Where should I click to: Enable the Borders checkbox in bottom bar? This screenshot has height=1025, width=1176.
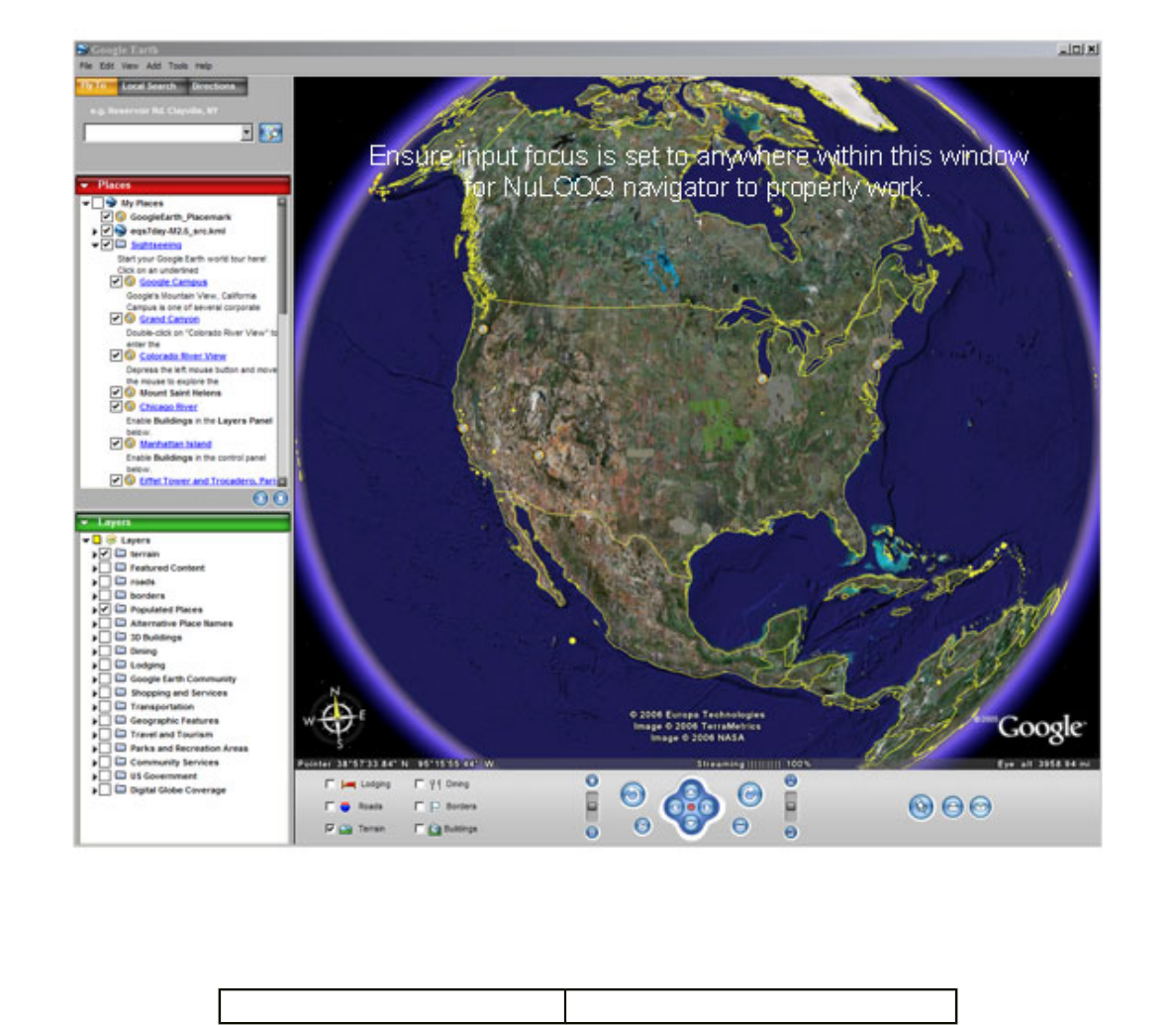(x=420, y=807)
